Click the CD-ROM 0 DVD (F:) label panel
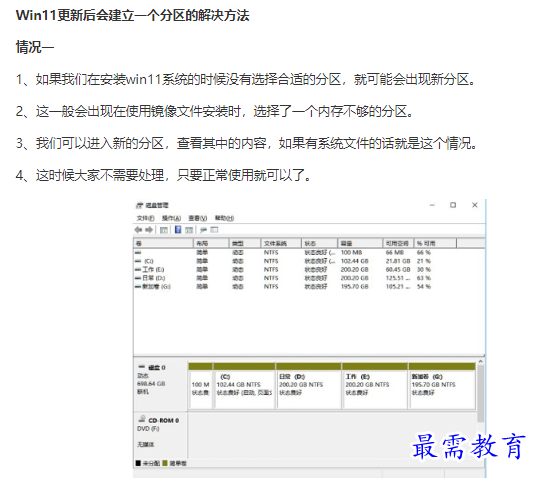Image resolution: width=534 pixels, height=478 pixels. 161,435
